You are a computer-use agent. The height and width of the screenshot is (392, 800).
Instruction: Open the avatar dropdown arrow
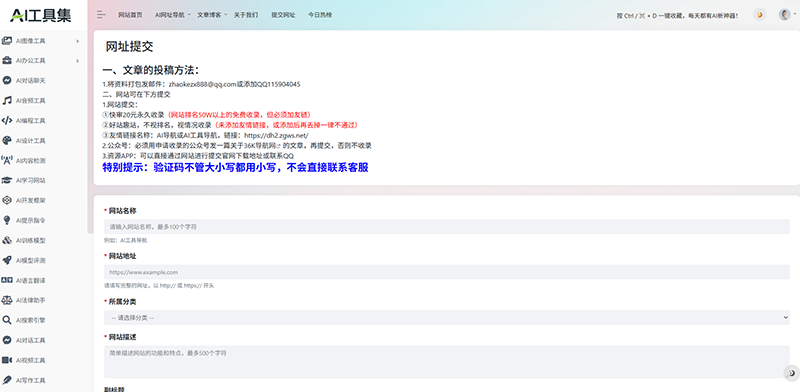click(794, 15)
